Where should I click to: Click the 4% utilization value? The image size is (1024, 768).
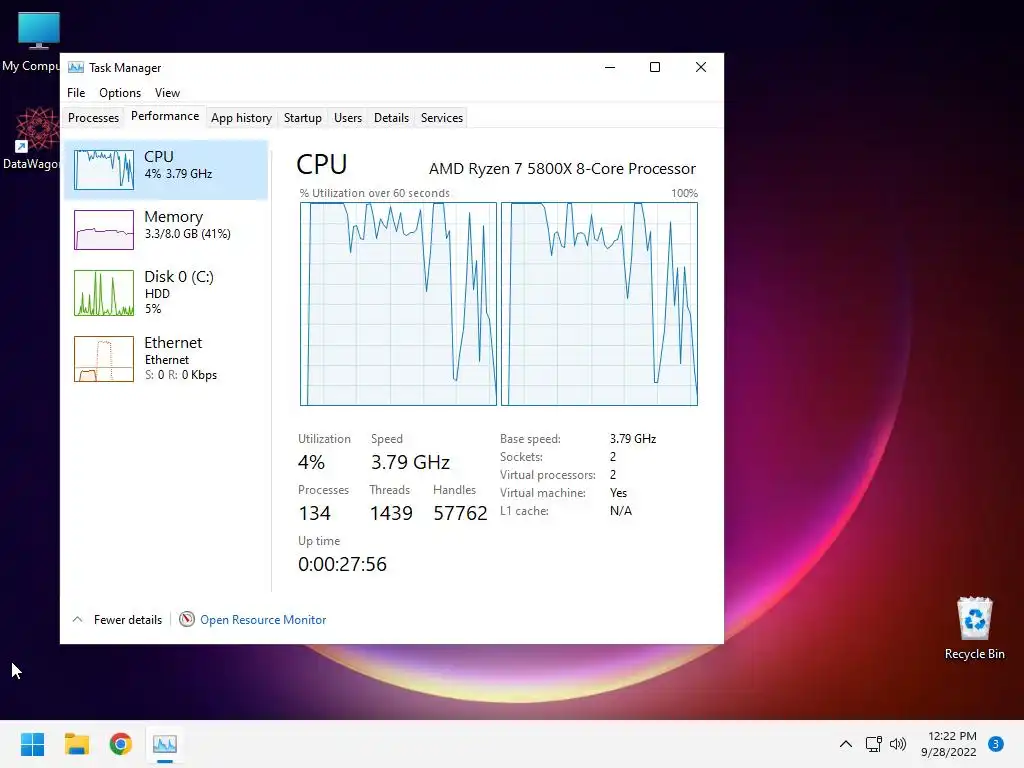click(311, 462)
